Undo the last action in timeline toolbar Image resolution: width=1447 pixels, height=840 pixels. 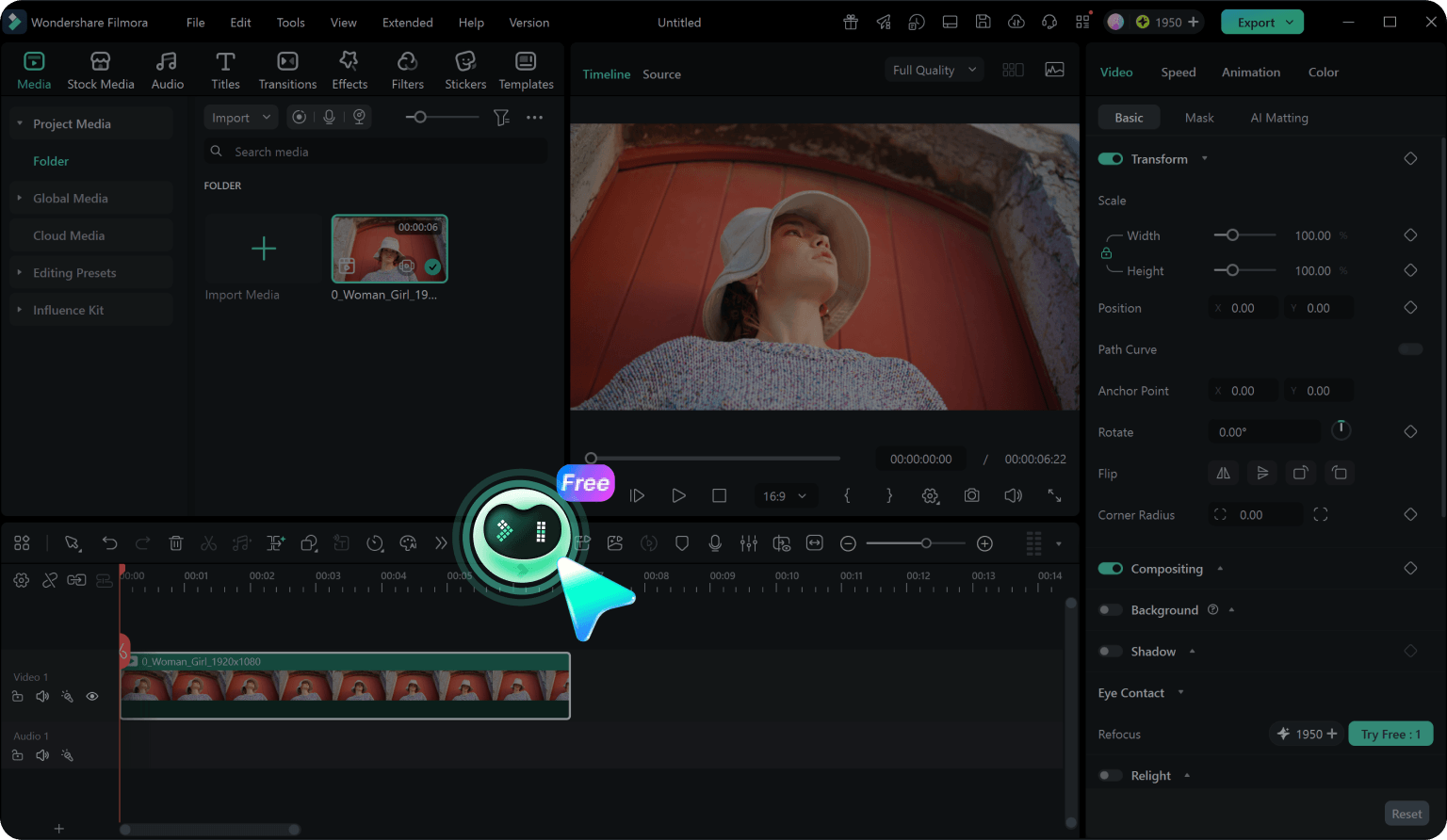[109, 543]
